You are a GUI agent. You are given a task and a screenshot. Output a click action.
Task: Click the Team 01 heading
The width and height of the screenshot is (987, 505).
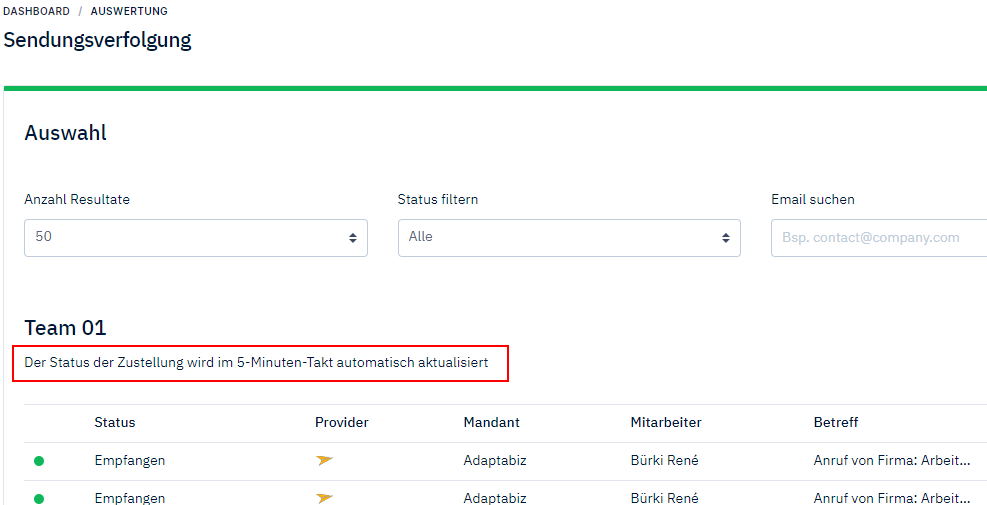point(65,328)
